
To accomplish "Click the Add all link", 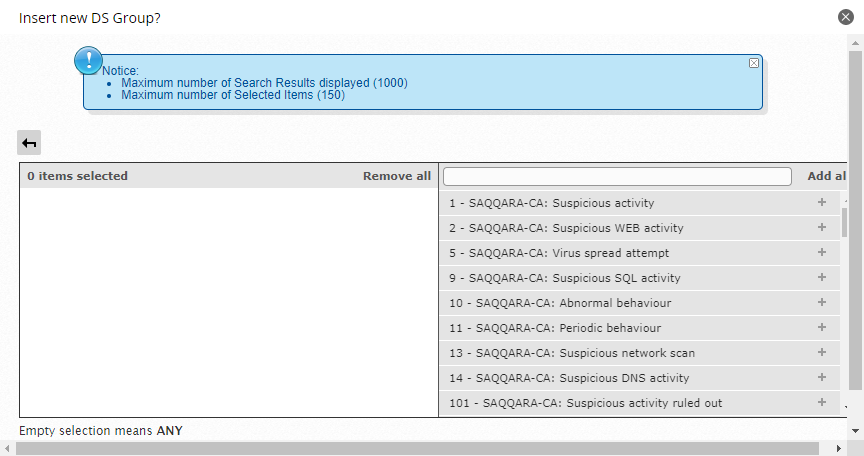I will click(827, 176).
